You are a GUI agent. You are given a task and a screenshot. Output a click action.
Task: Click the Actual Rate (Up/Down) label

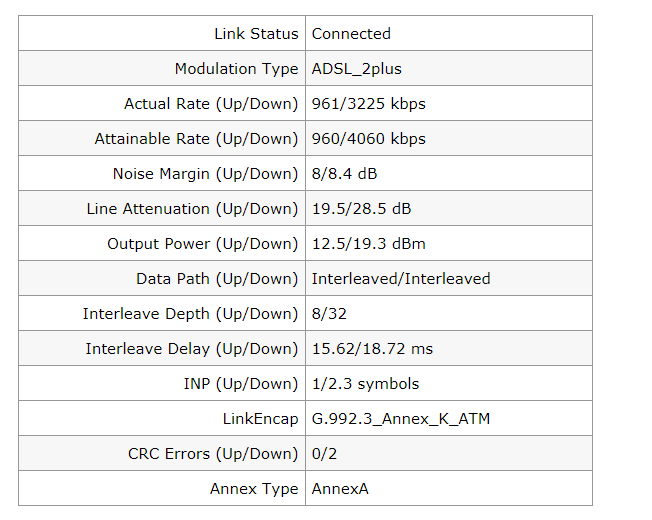pyautogui.click(x=211, y=104)
